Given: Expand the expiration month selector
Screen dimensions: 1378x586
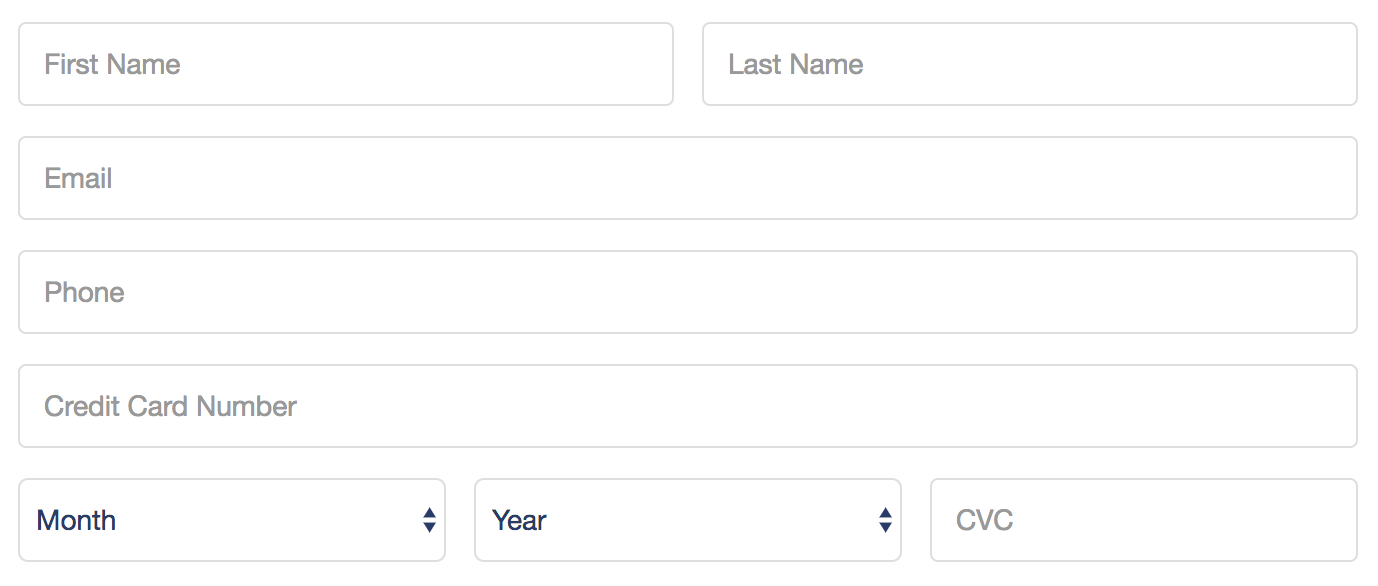Looking at the screenshot, I should tap(232, 520).
